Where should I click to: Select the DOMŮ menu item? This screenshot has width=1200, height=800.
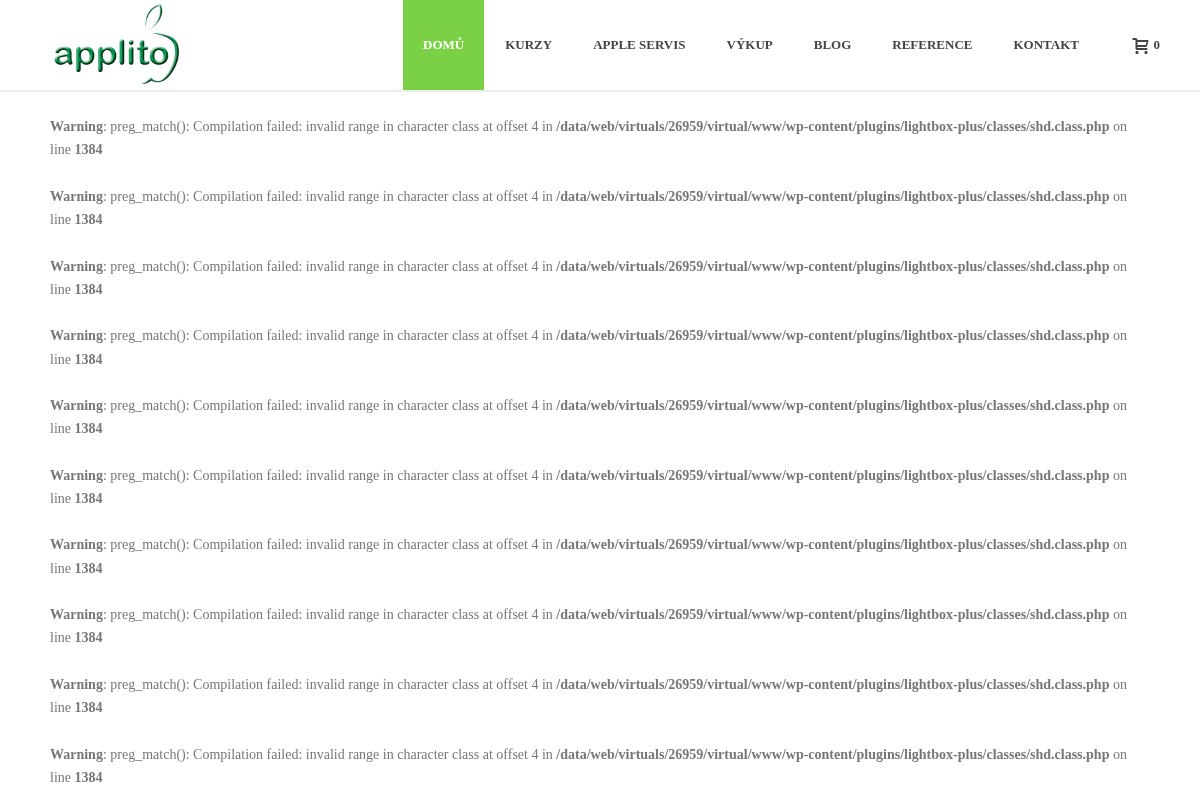(443, 45)
